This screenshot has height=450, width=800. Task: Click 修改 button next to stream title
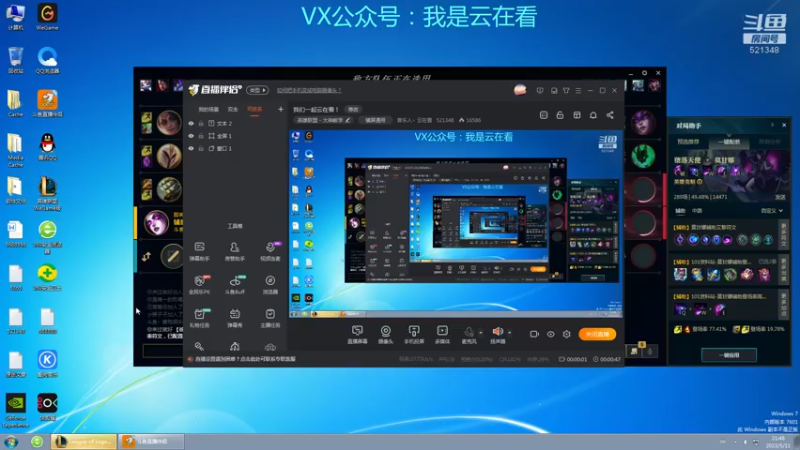click(353, 109)
